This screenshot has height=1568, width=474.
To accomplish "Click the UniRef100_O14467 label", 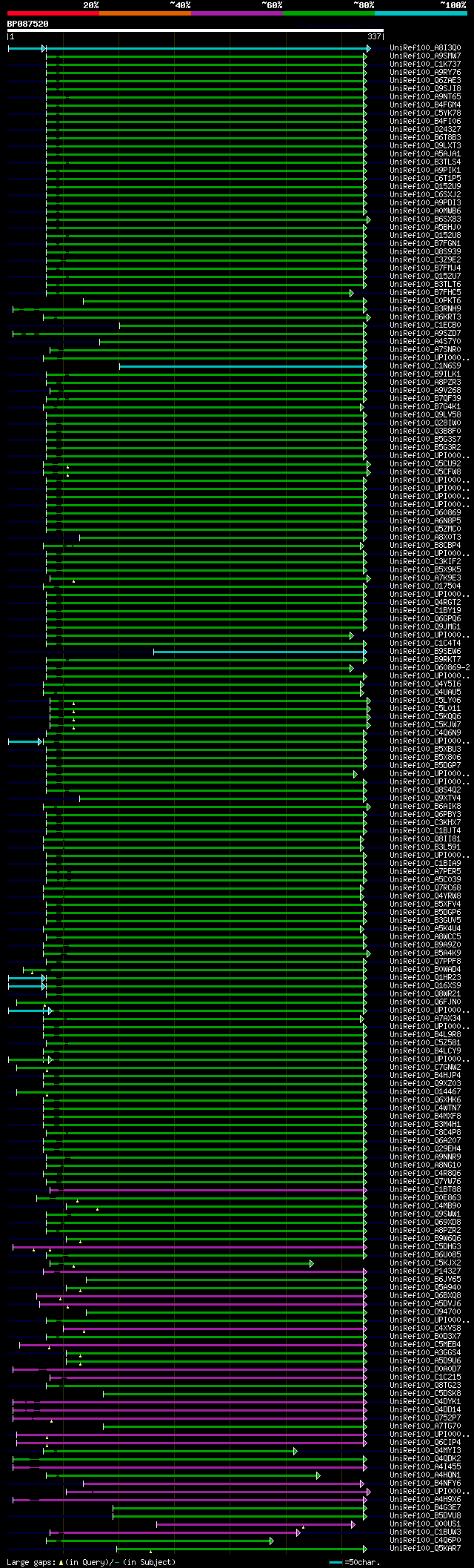I will [425, 1092].
